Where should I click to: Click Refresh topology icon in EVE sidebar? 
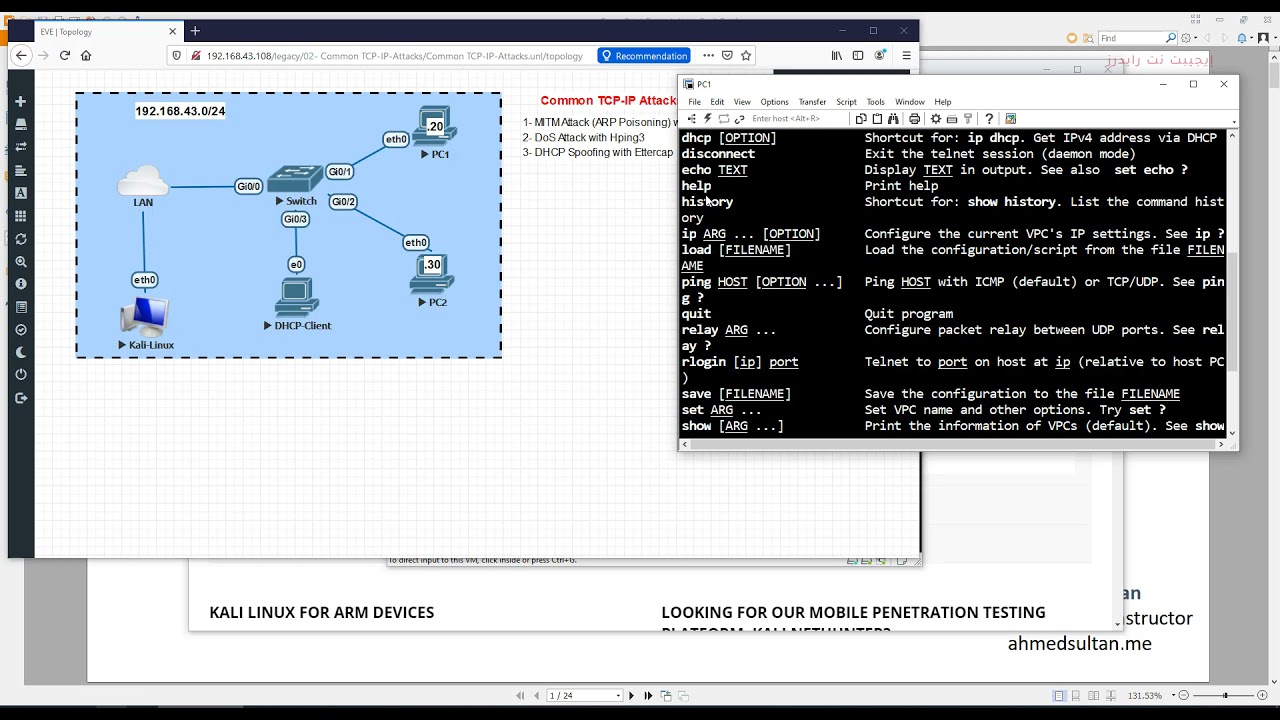click(x=20, y=239)
